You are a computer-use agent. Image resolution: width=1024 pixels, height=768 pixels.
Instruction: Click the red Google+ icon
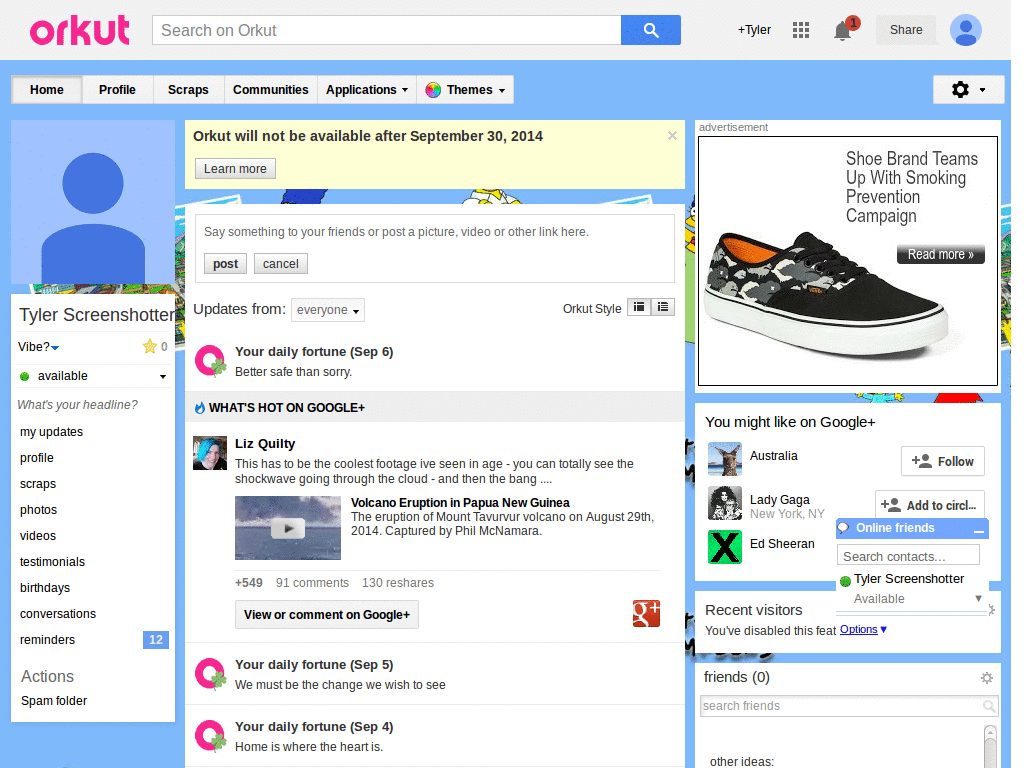pyautogui.click(x=646, y=613)
